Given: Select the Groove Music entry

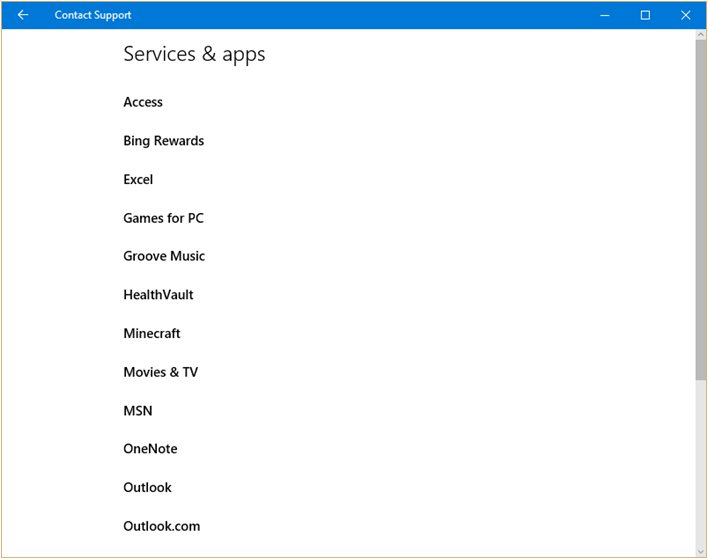Looking at the screenshot, I should point(164,256).
